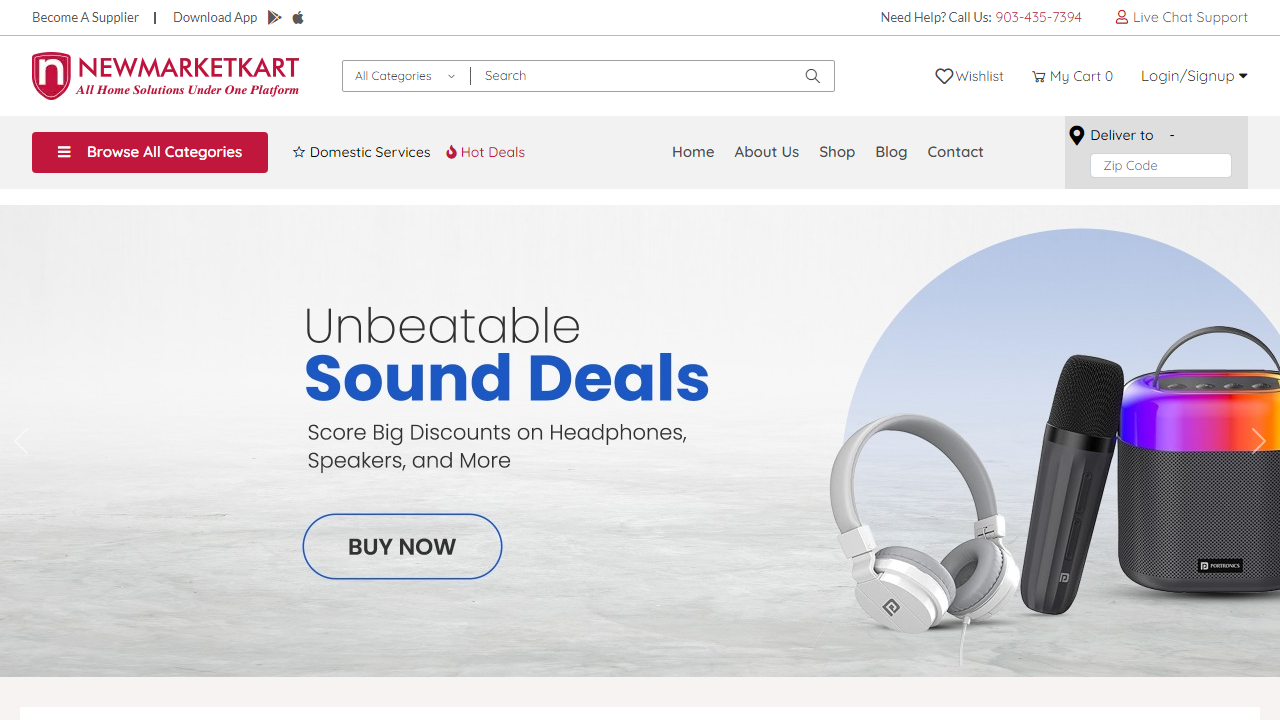Expand Browse All Categories menu
This screenshot has height=720, width=1280.
pos(150,152)
